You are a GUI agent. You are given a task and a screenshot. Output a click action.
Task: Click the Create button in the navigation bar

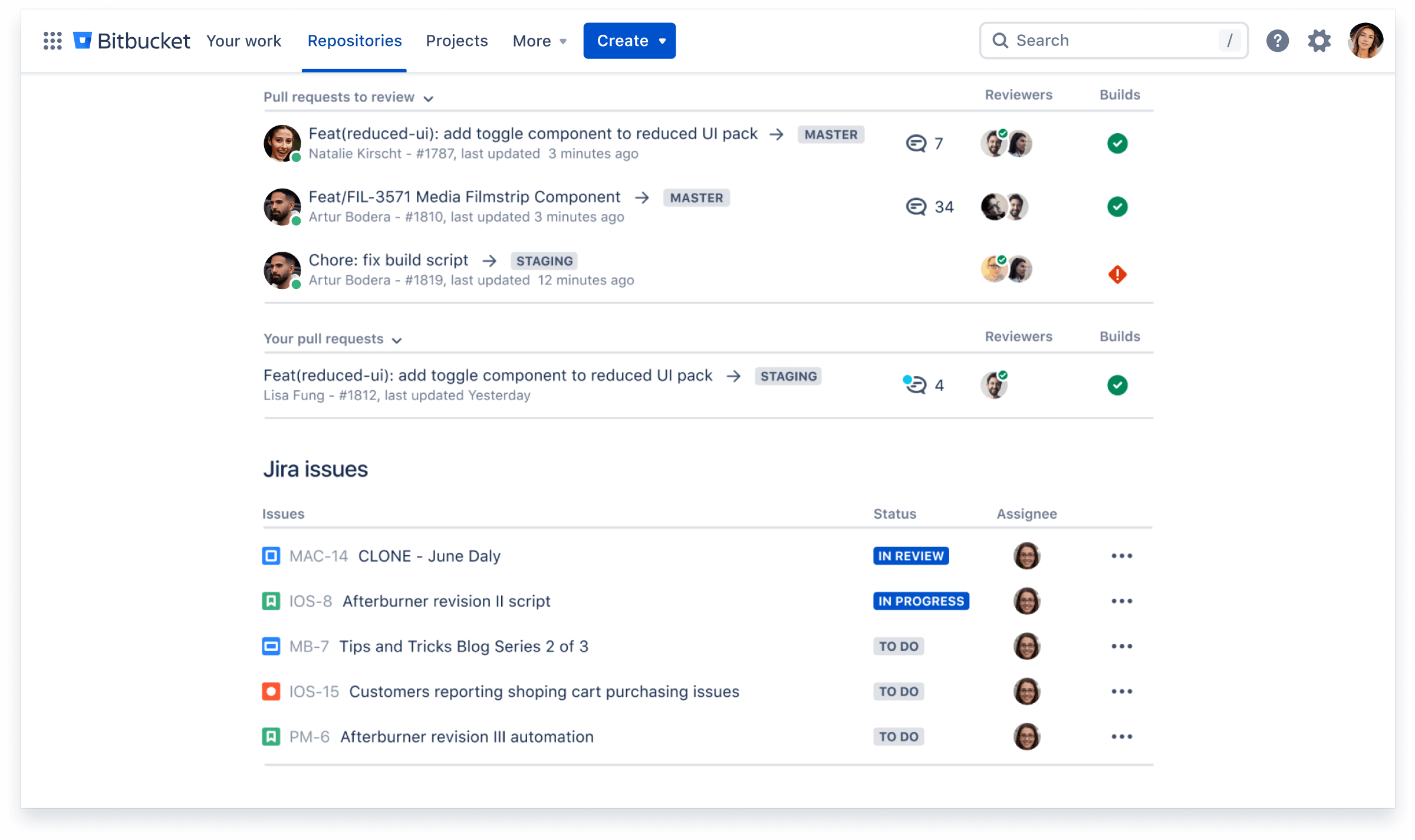click(628, 41)
